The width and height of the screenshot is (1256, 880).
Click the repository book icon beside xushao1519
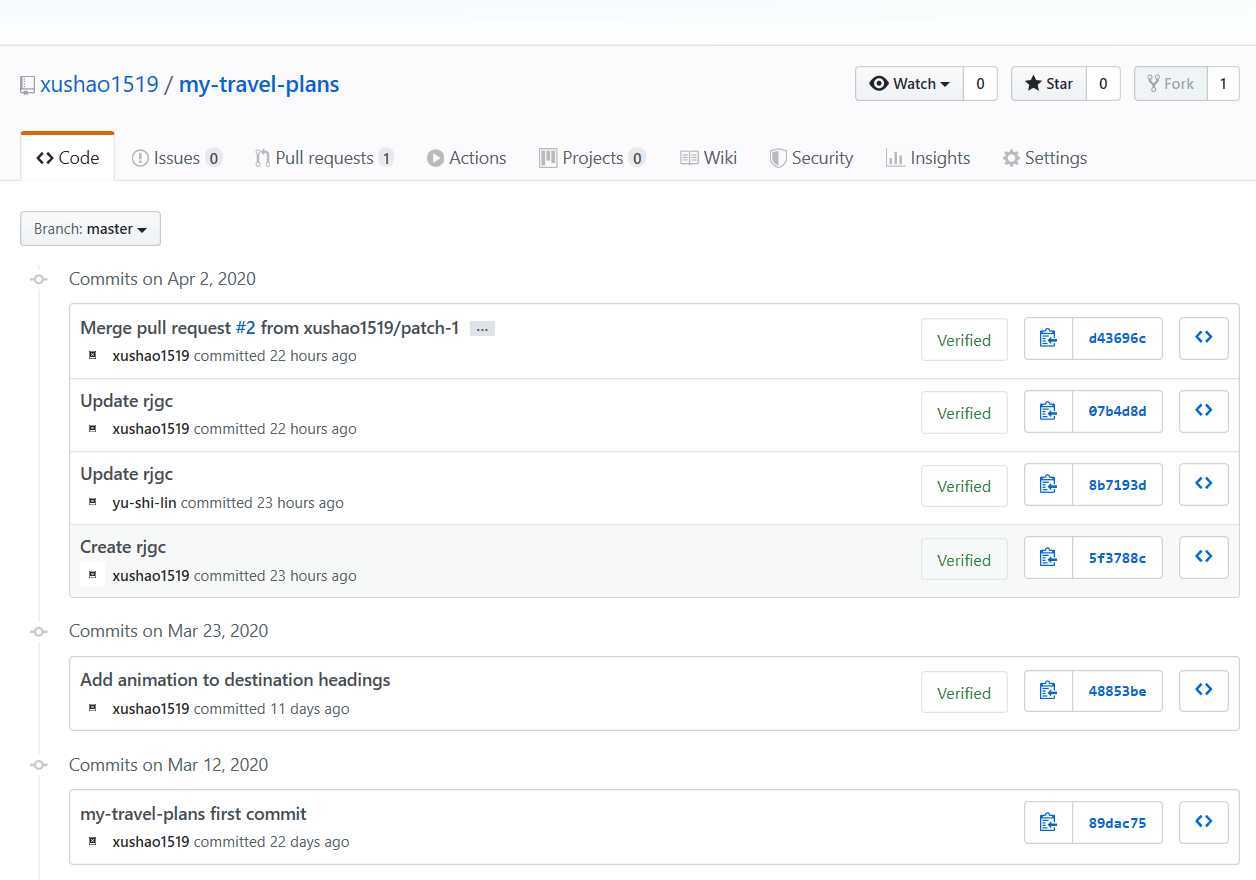[28, 85]
